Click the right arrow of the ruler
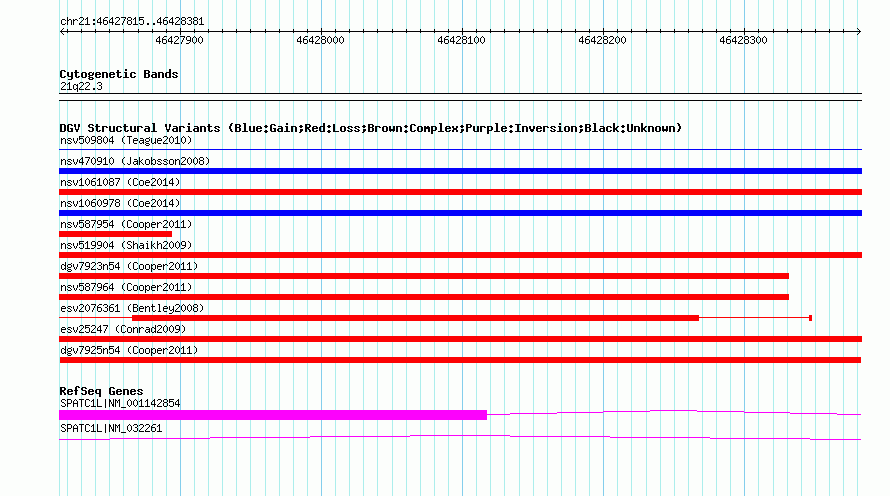The image size is (890, 496). point(858,31)
